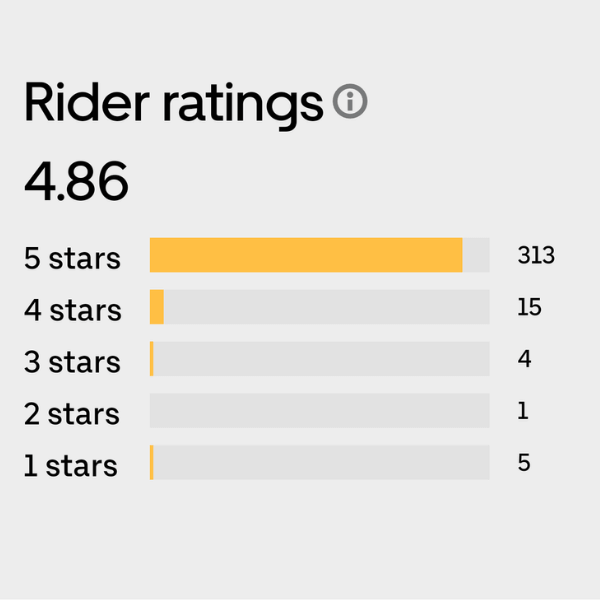Viewport: 600px width, 600px height.
Task: Click the 5 stars row label
Action: 72,258
